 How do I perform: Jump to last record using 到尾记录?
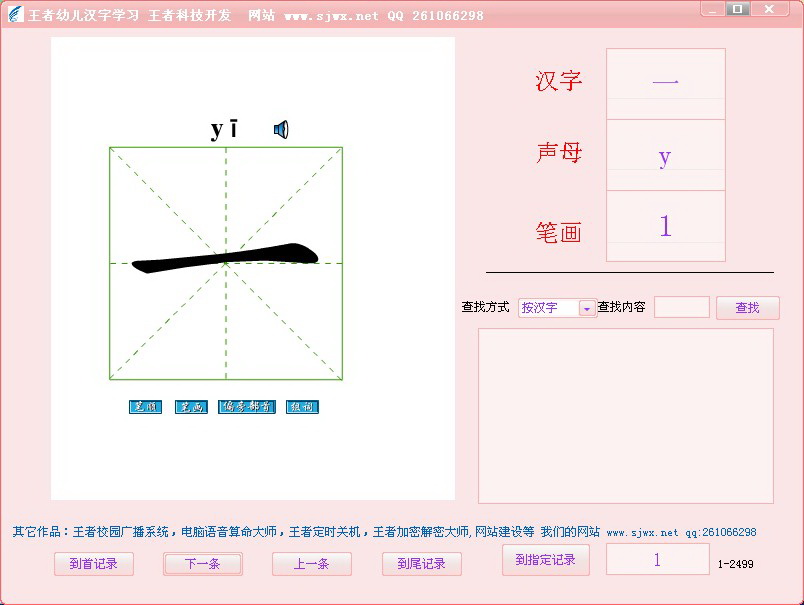pyautogui.click(x=421, y=563)
